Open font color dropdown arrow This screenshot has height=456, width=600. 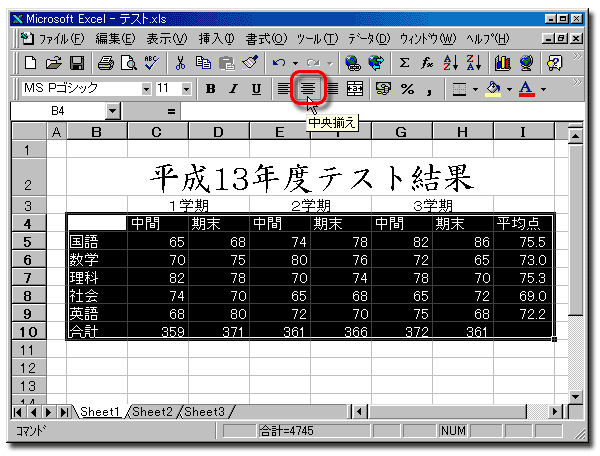[x=543, y=89]
